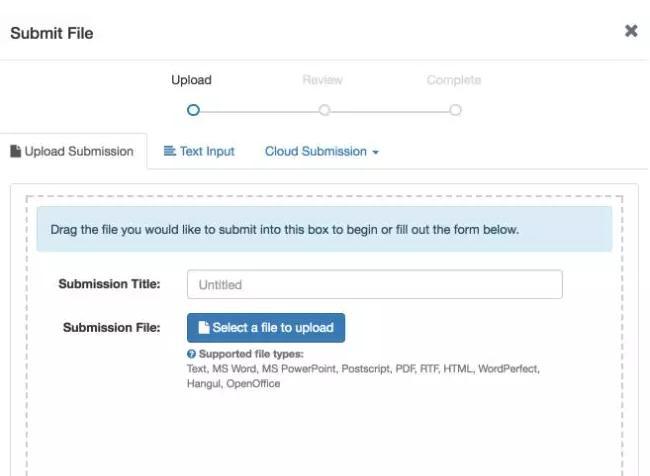Viewport: 650px width, 476px height.
Task: Switch to the Text Input tab
Action: click(199, 151)
